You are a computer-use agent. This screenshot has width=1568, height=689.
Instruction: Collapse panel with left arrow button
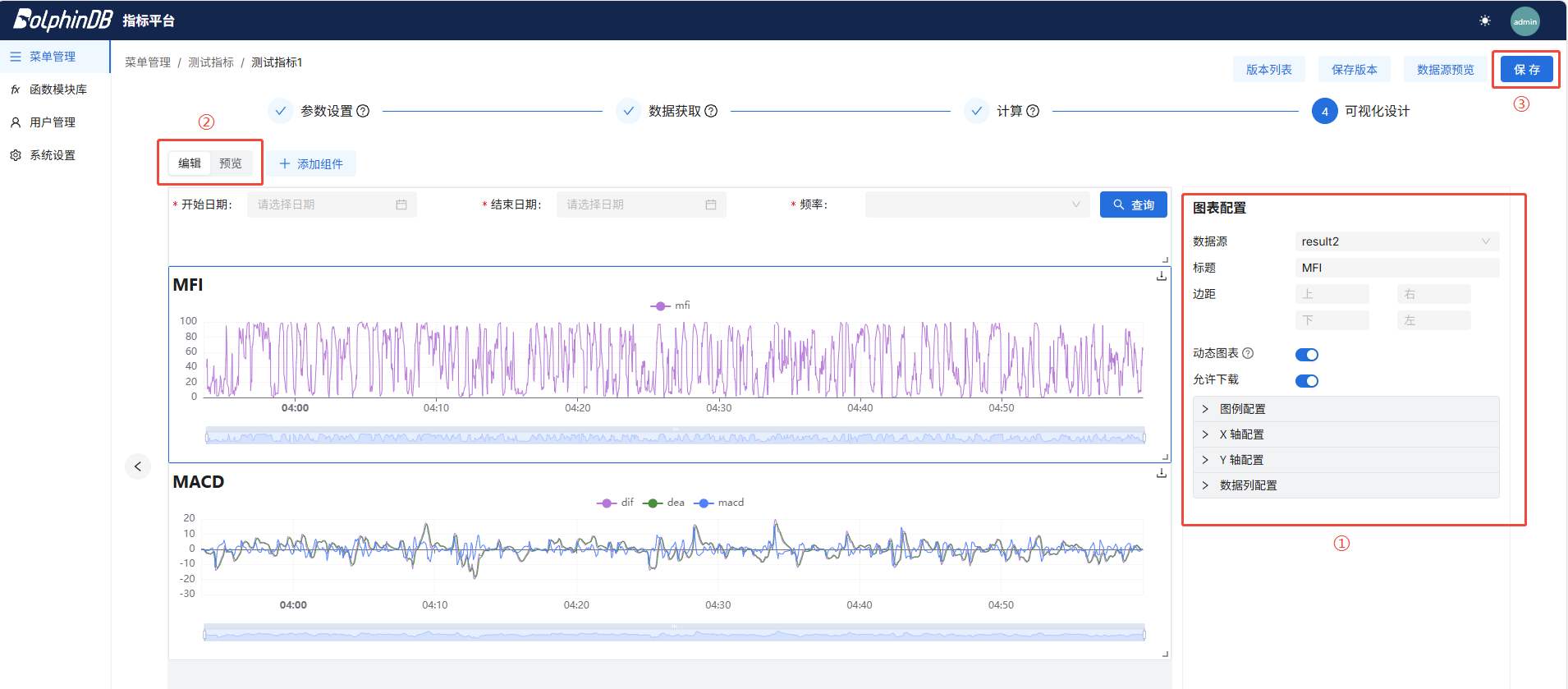[138, 466]
